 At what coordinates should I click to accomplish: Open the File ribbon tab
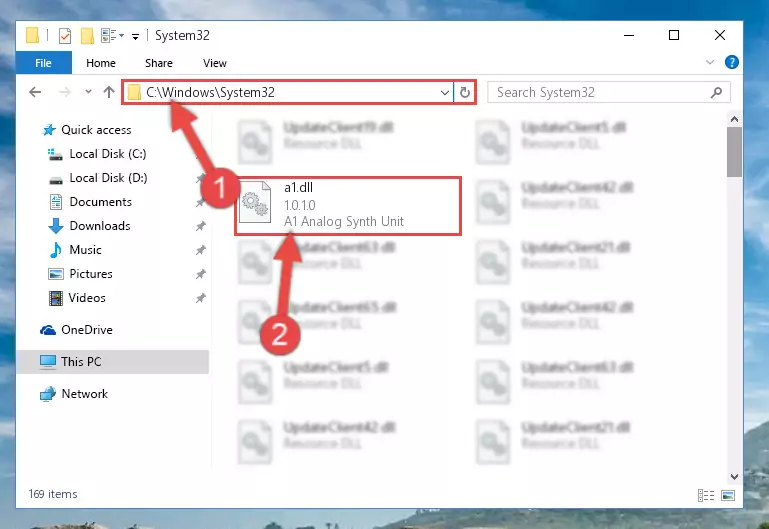43,63
